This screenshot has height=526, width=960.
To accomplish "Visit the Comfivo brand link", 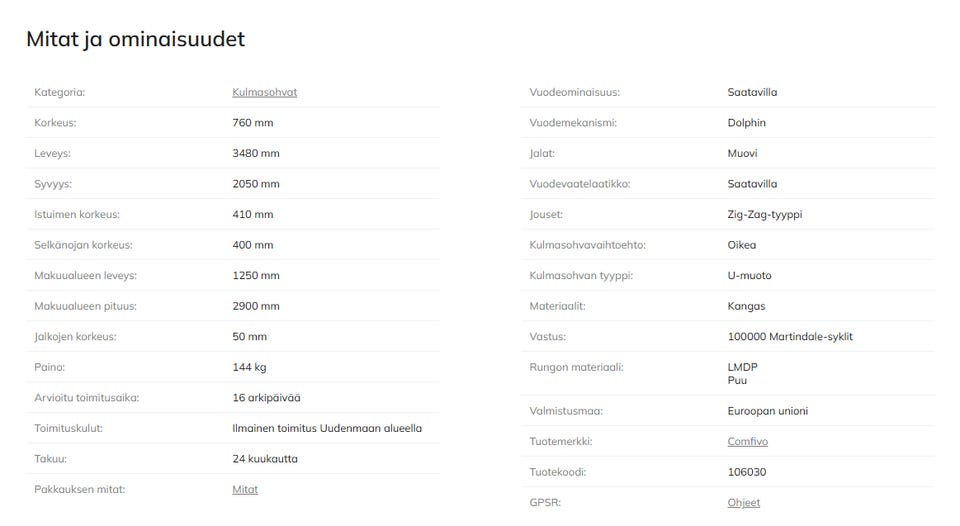I will pyautogui.click(x=748, y=441).
